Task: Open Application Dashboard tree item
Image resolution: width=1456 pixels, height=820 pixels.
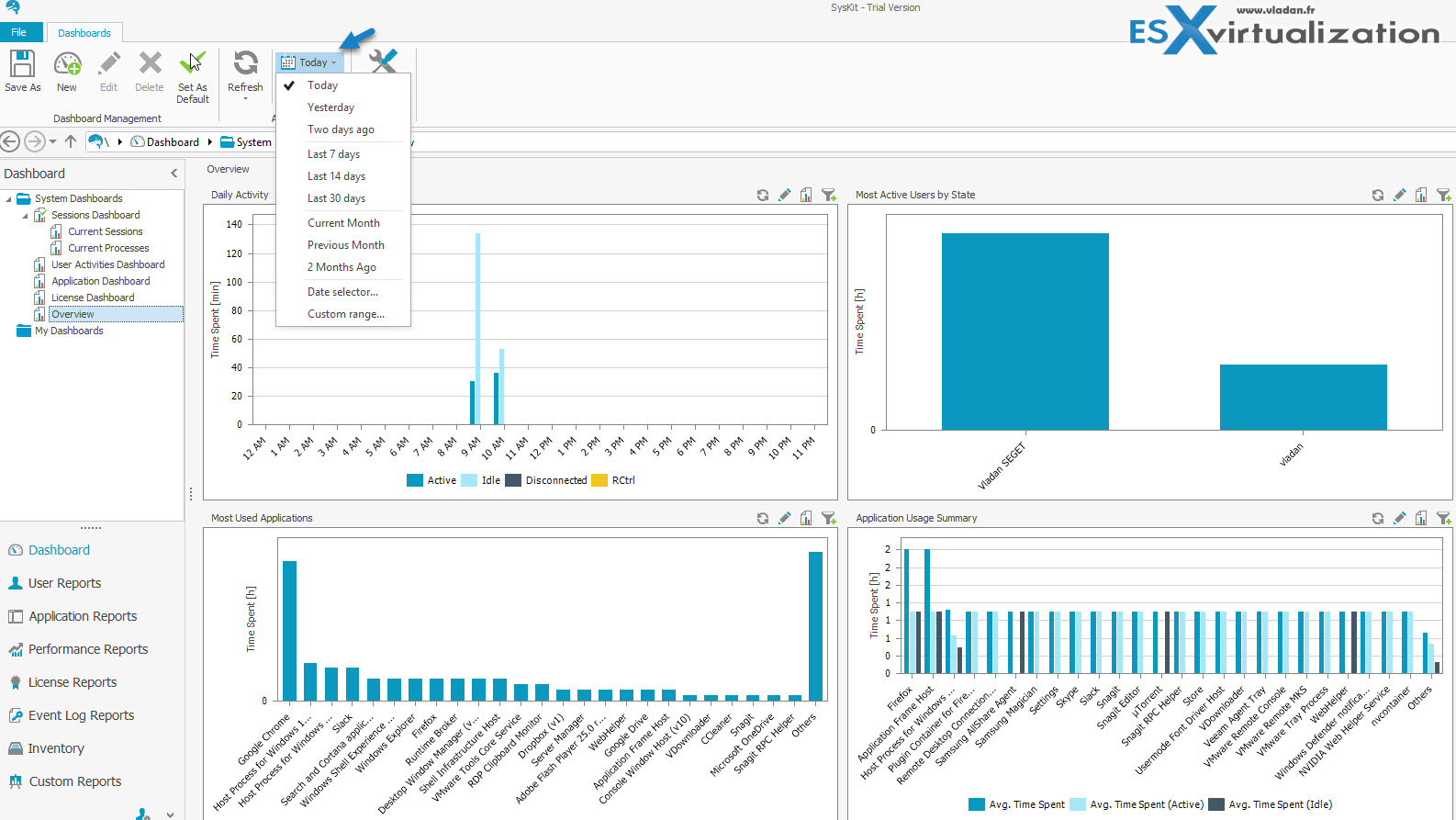Action: pyautogui.click(x=100, y=281)
